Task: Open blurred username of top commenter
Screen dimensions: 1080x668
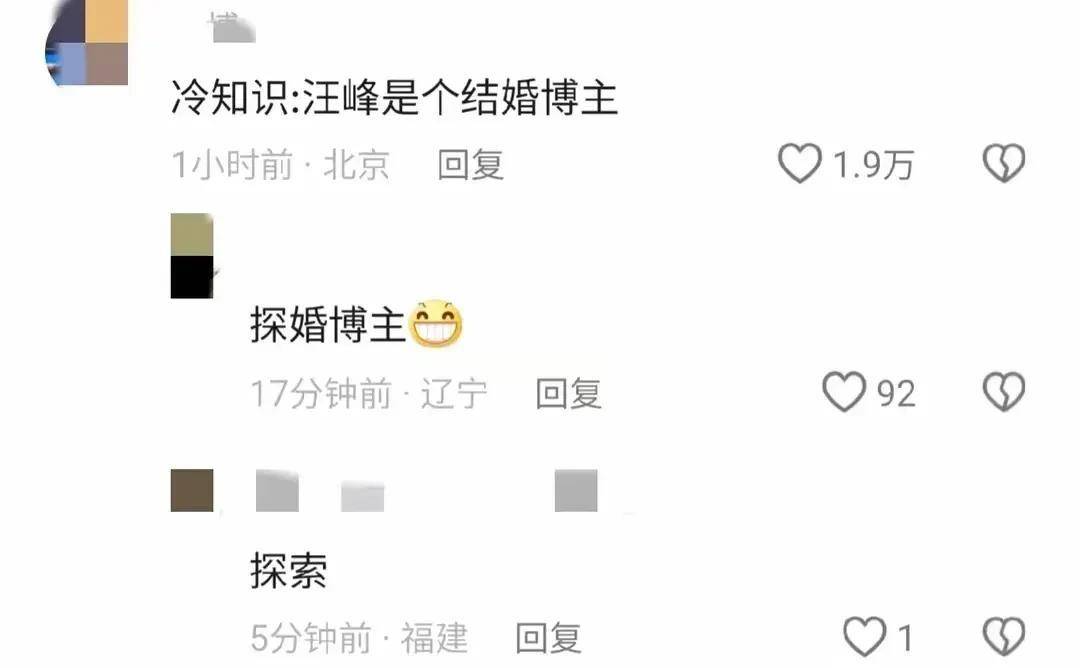Action: pyautogui.click(x=233, y=29)
